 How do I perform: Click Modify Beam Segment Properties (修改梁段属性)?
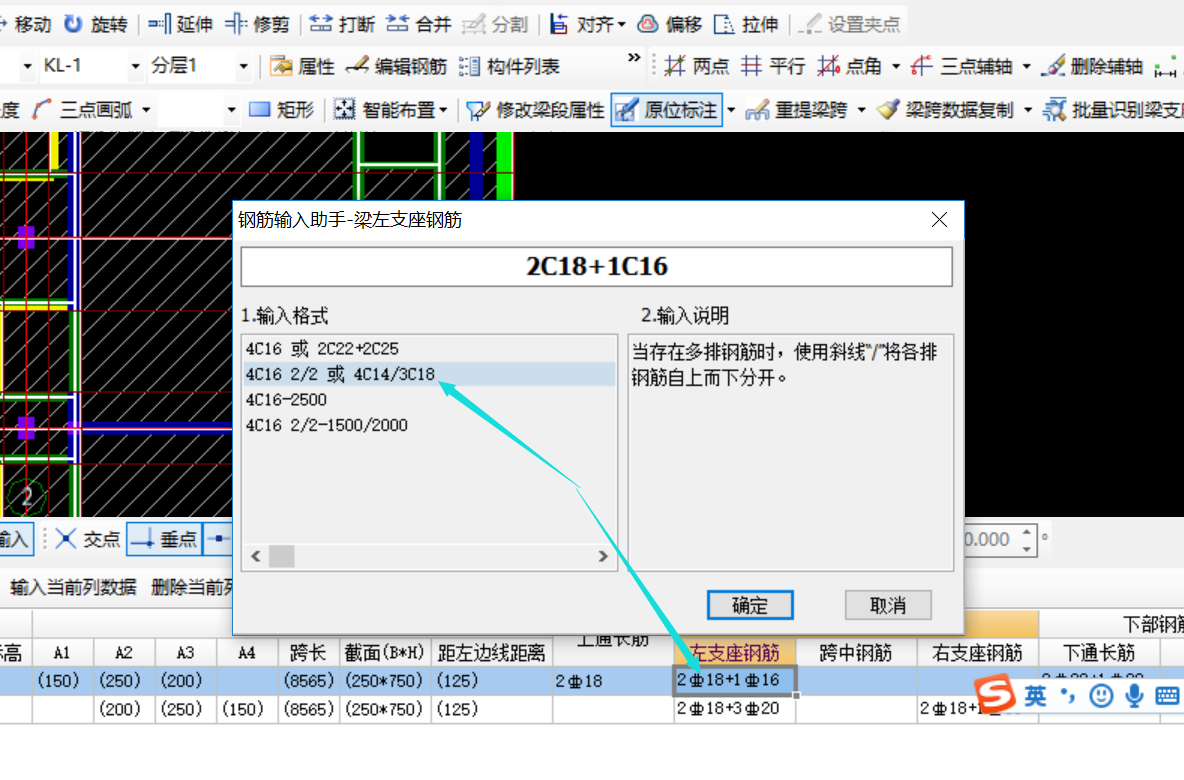coord(535,110)
